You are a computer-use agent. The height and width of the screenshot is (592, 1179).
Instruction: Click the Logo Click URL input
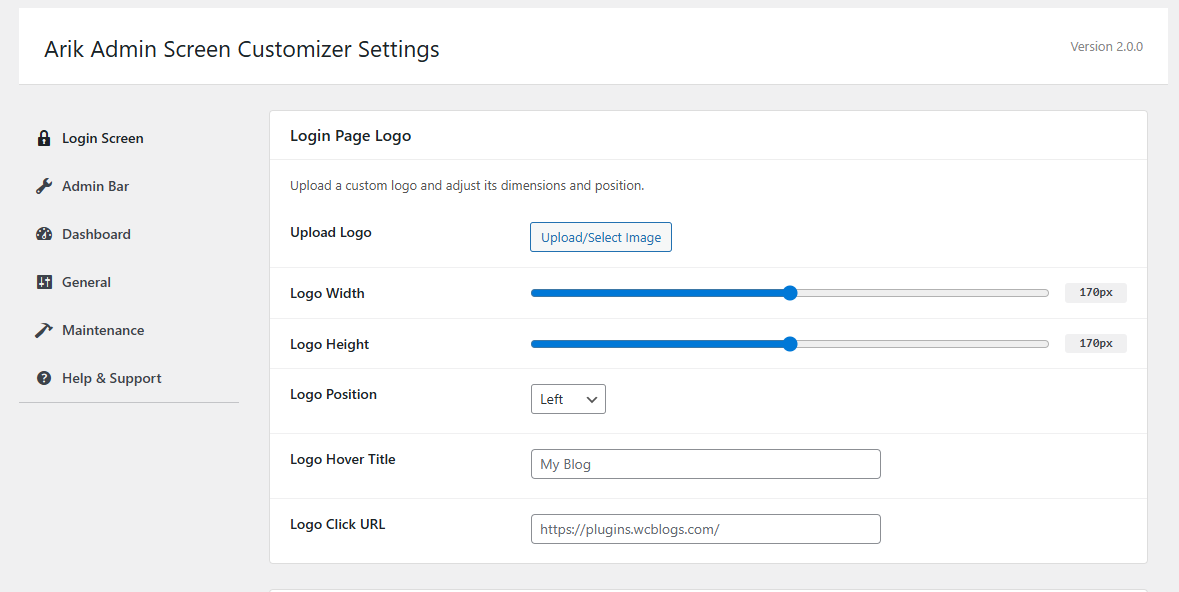pos(705,529)
